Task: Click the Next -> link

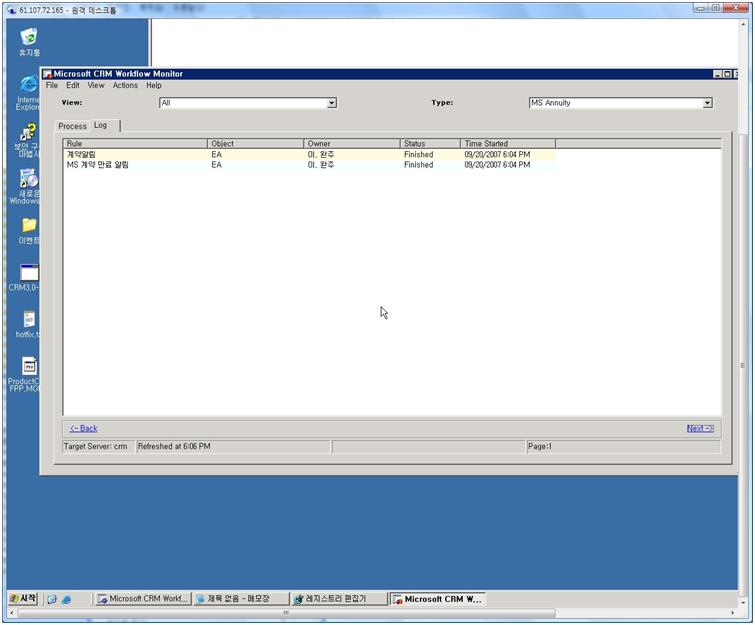Action: click(x=700, y=429)
